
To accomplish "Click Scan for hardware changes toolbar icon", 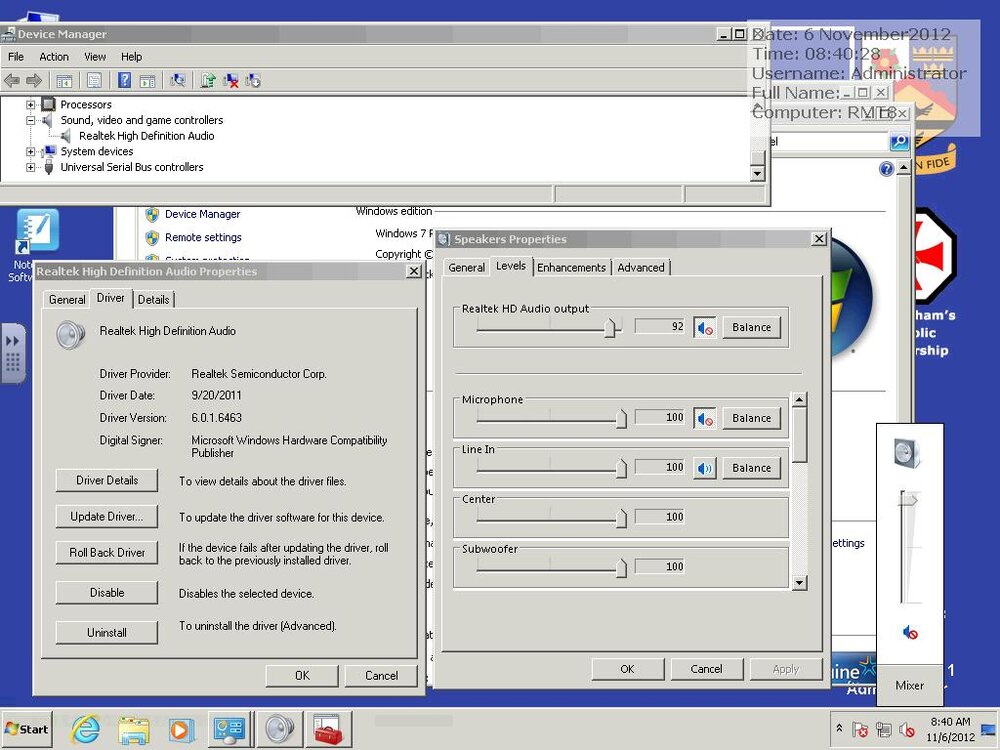I will (177, 80).
